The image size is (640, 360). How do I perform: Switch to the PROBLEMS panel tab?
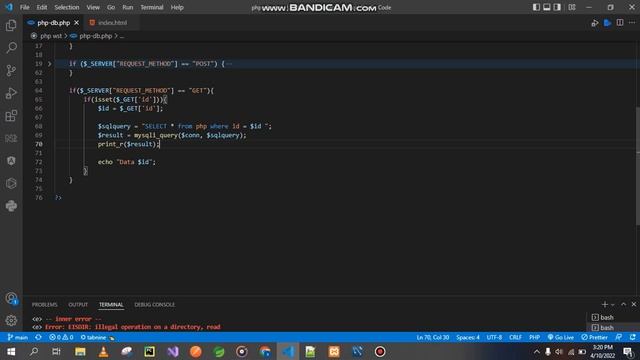click(x=44, y=305)
